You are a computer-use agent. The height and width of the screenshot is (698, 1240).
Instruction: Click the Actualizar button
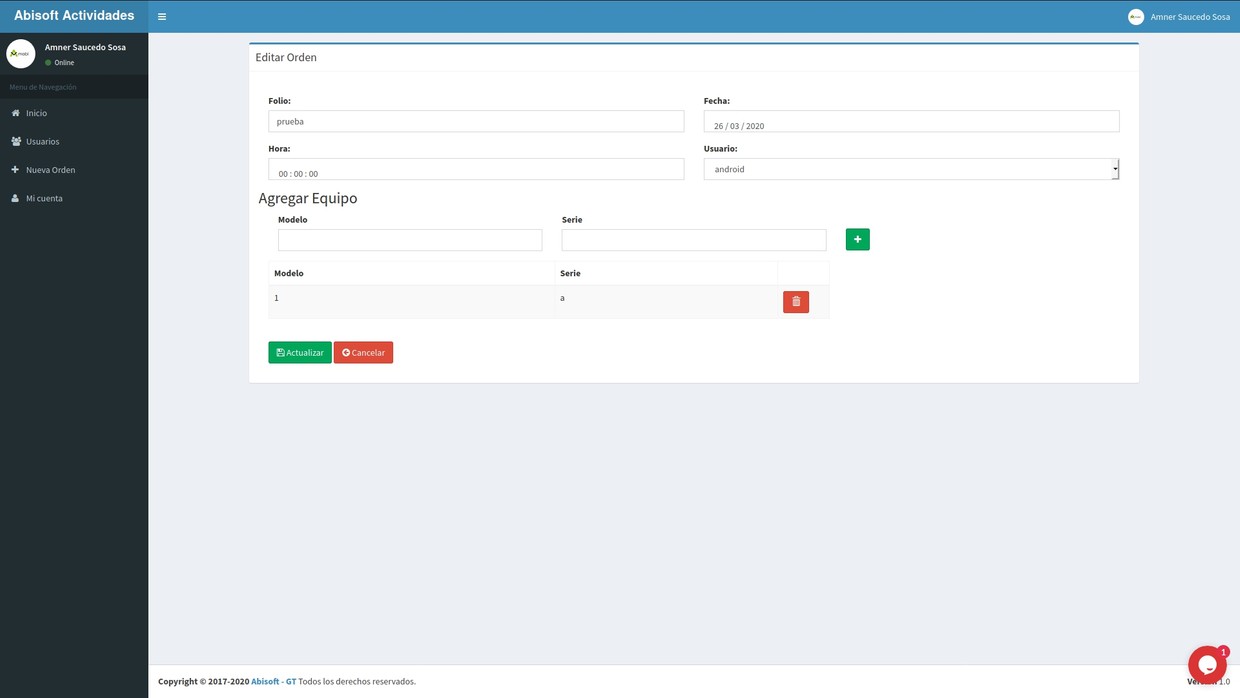300,352
